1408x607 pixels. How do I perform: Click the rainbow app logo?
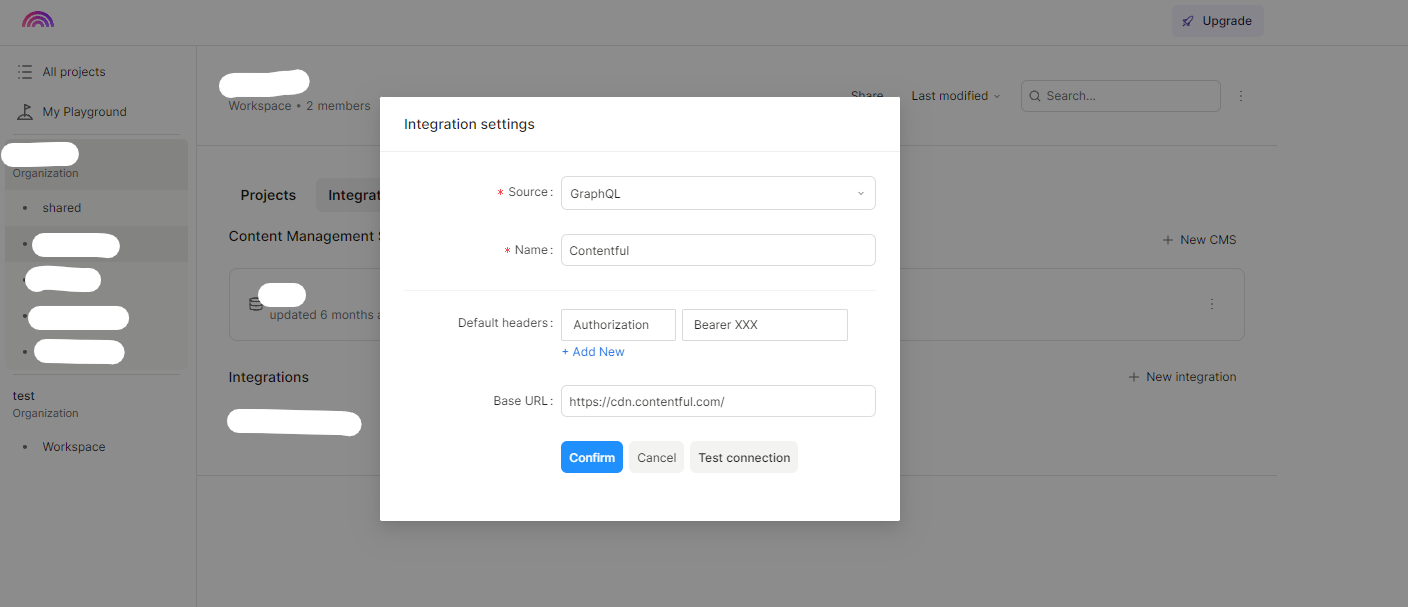pyautogui.click(x=38, y=19)
